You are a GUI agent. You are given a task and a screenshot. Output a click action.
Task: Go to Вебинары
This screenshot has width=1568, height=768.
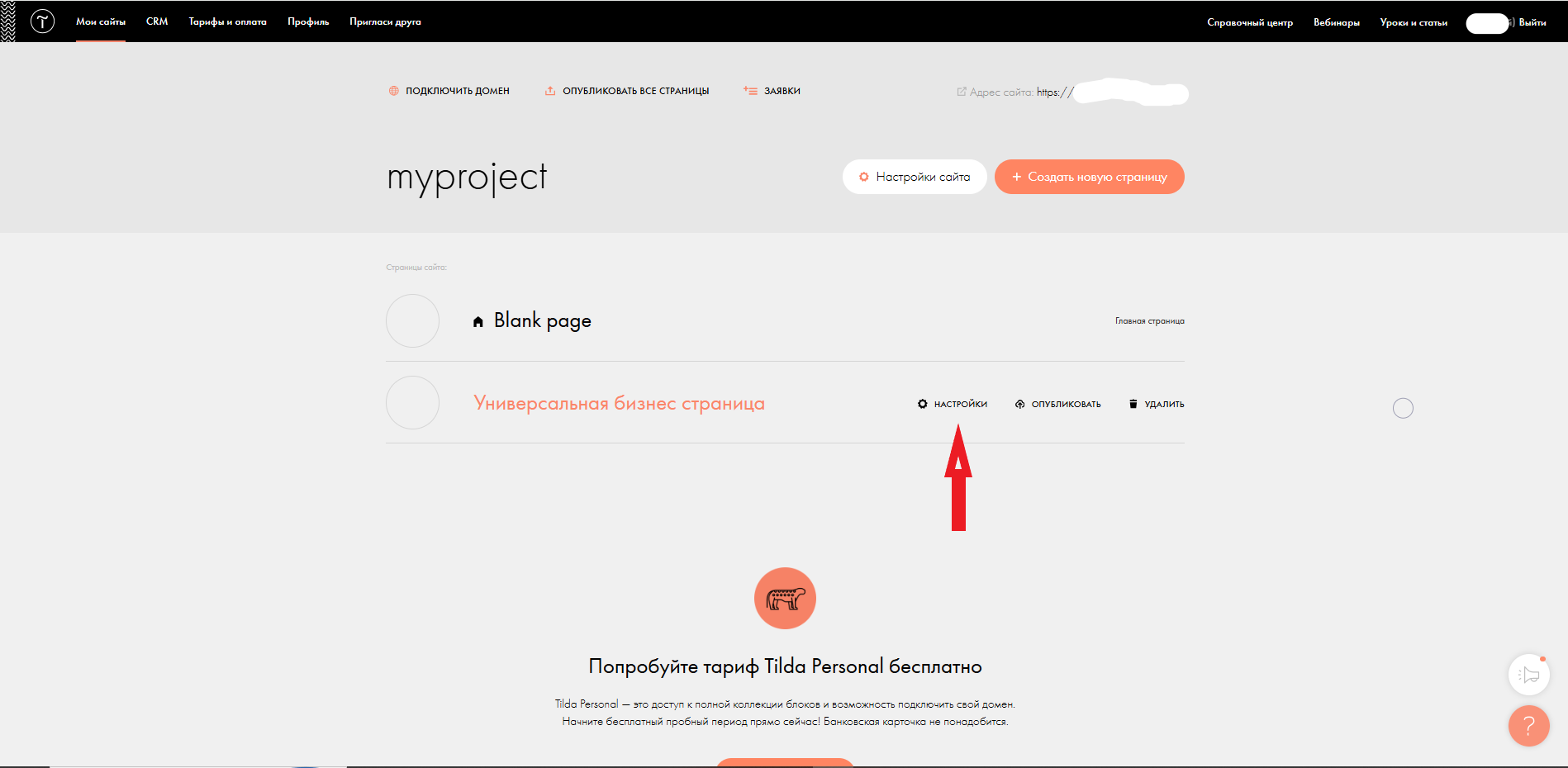pyautogui.click(x=1337, y=22)
